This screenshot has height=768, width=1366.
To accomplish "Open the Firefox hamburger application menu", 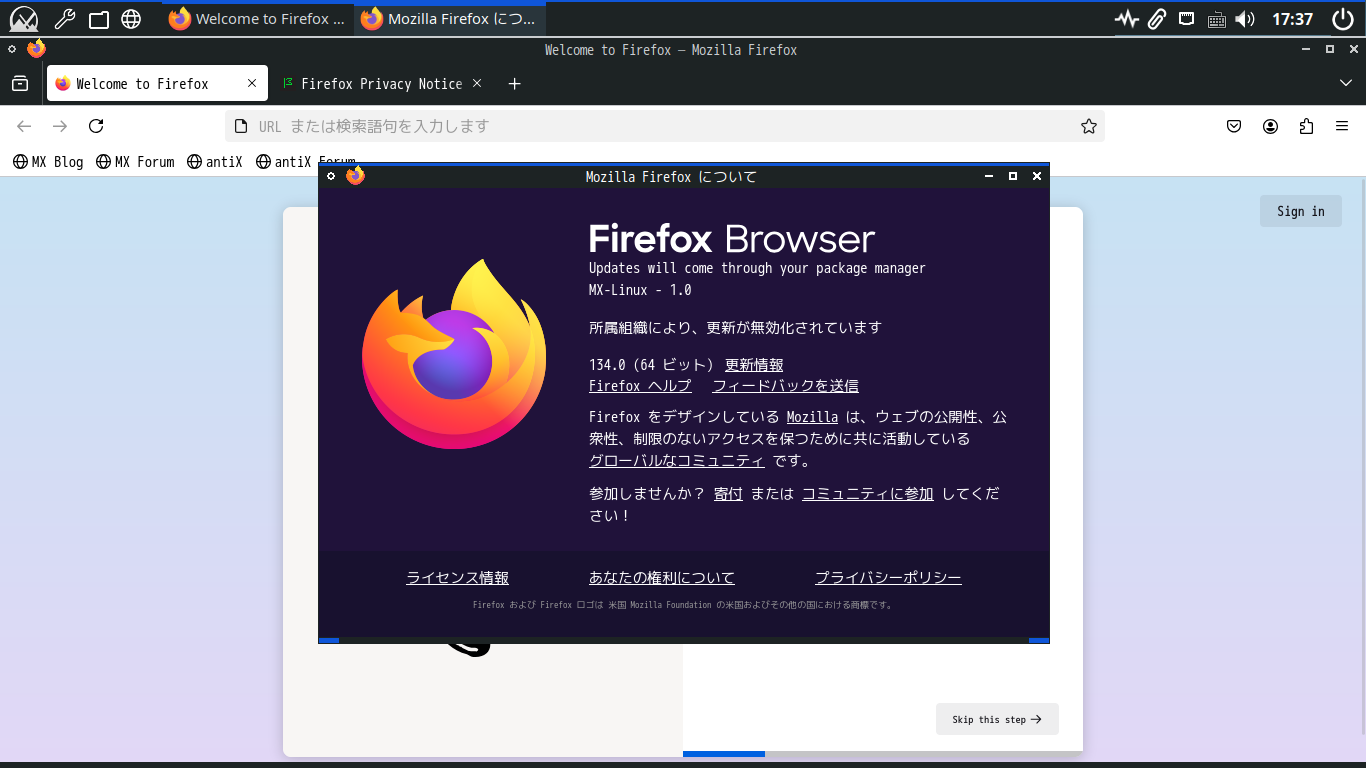I will point(1342,126).
